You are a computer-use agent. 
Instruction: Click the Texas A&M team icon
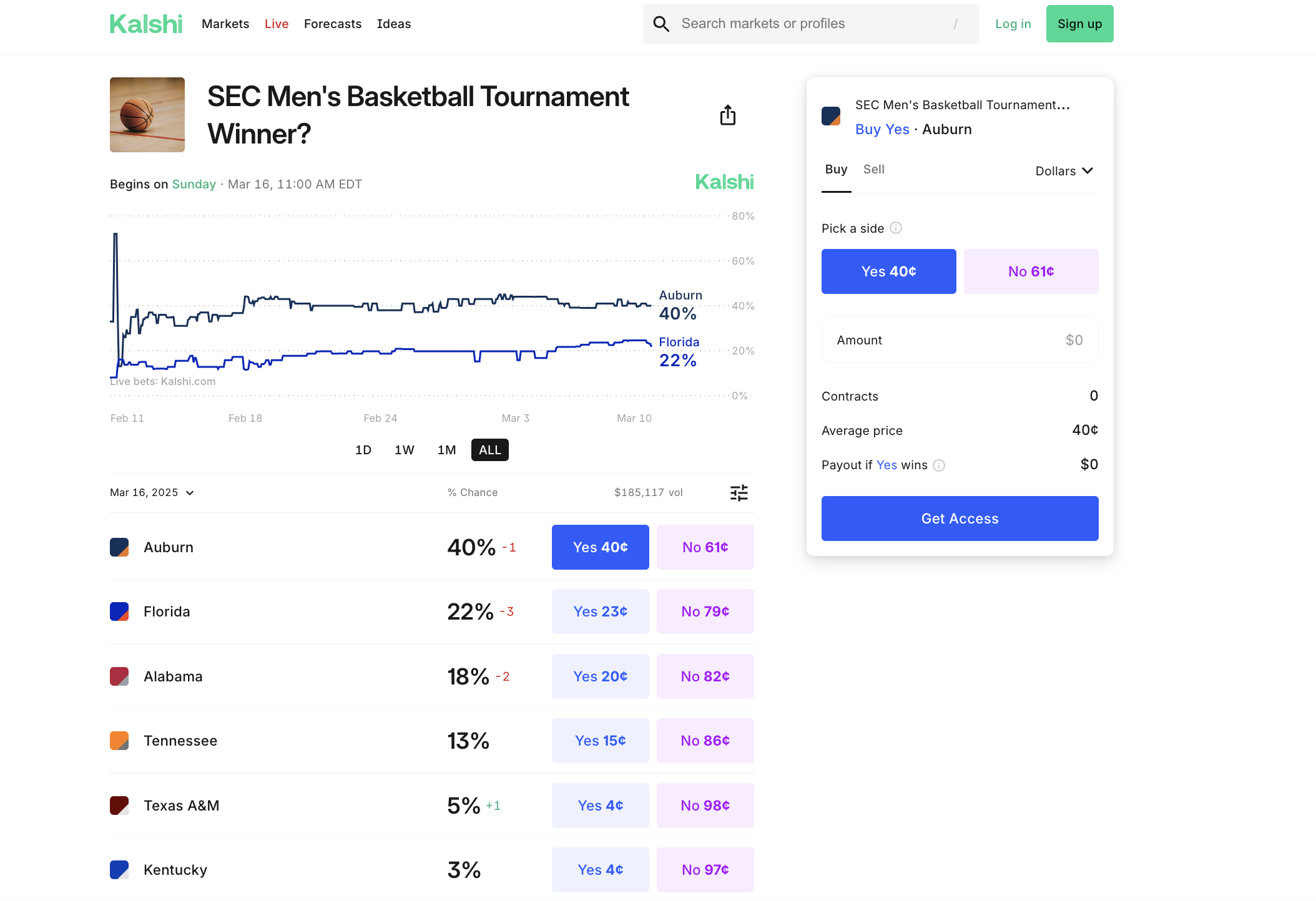[119, 806]
